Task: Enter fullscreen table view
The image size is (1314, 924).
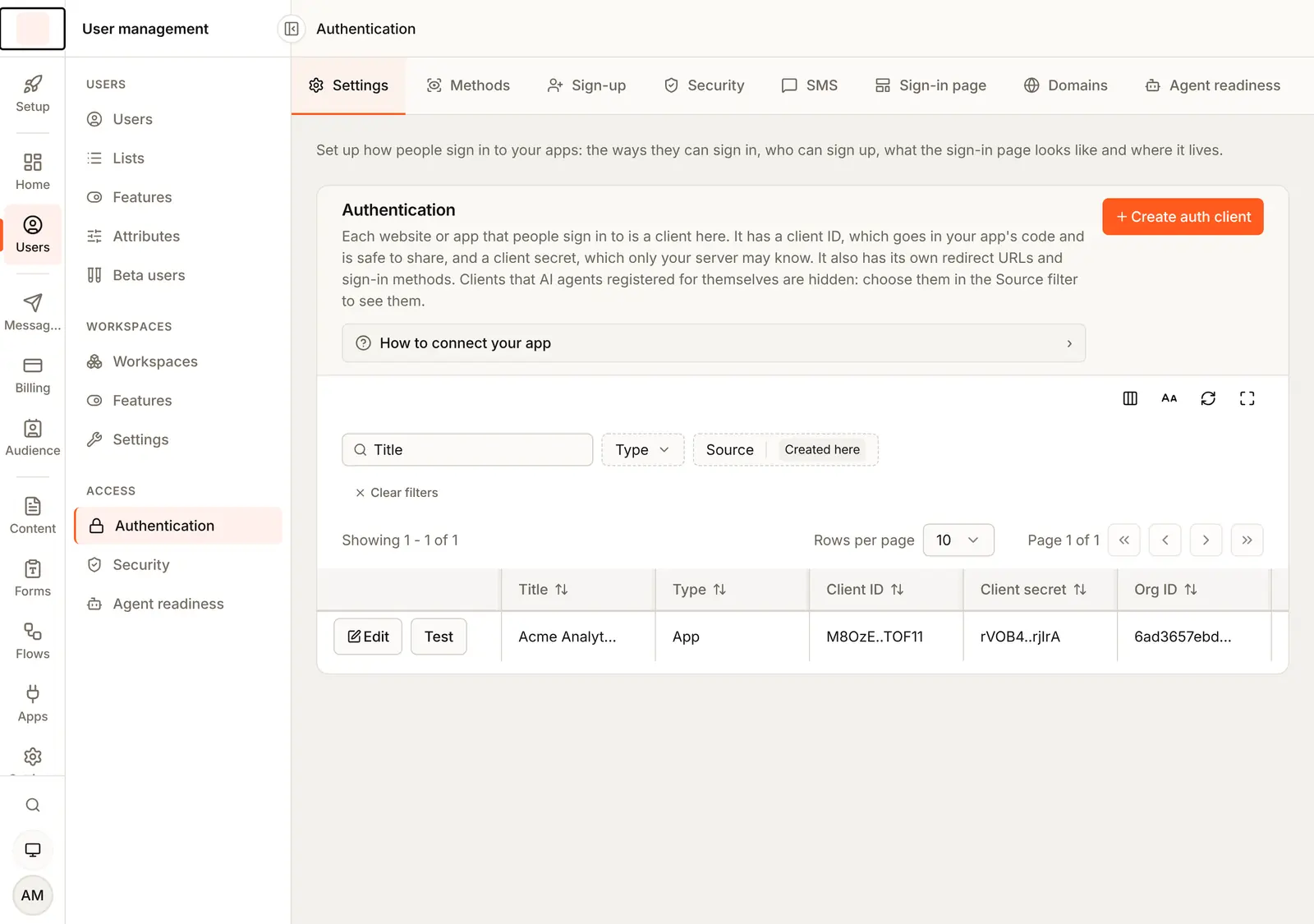Action: [x=1247, y=398]
